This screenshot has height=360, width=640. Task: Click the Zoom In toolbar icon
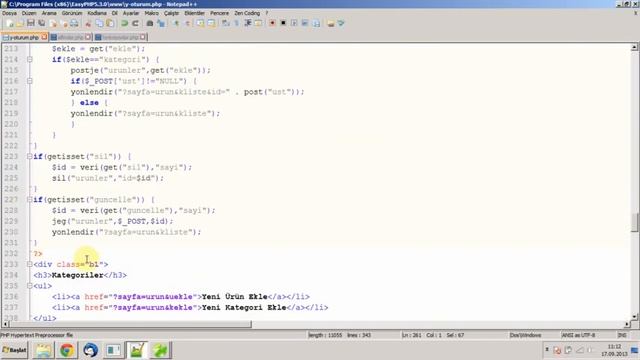[176, 23]
